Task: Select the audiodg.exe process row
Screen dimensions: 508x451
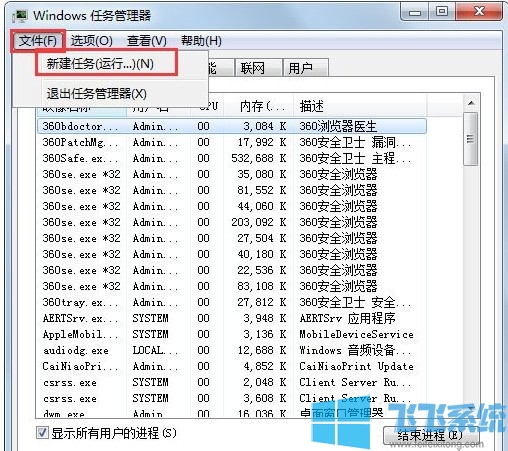Action: (232, 350)
